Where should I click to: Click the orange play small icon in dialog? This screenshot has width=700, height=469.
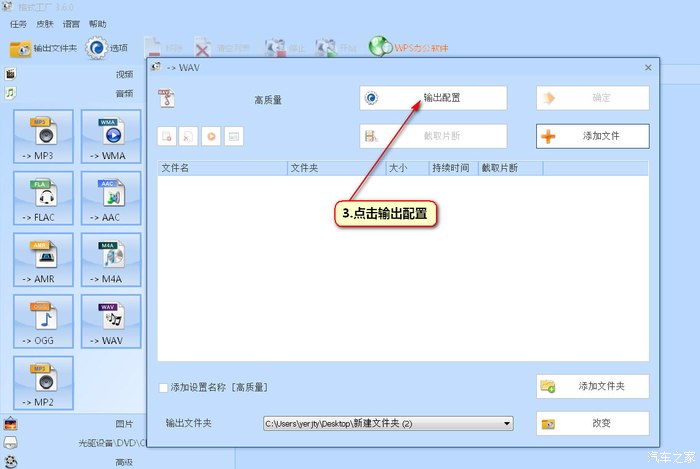[x=211, y=136]
